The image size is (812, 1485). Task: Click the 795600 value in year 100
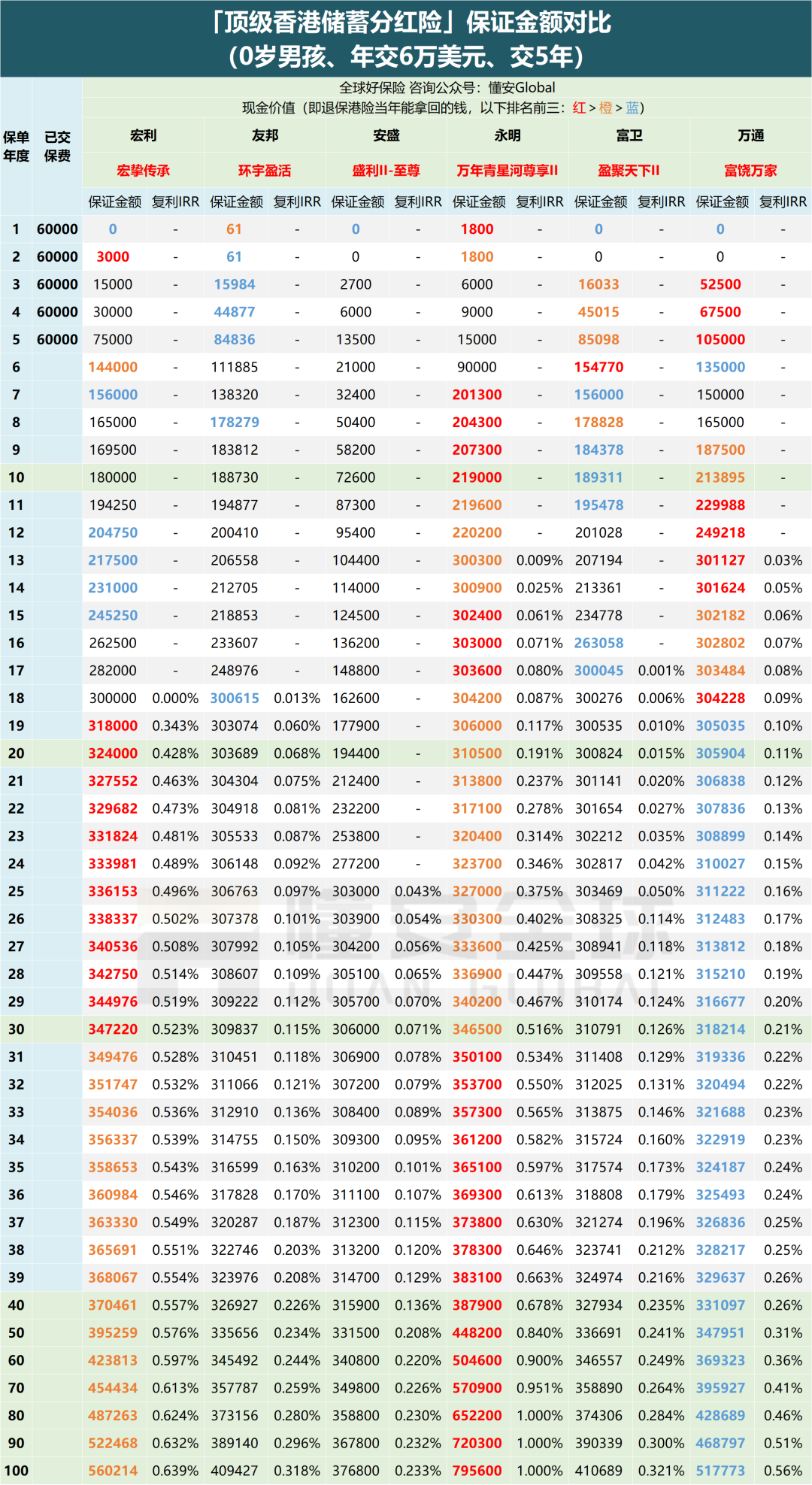(x=477, y=1471)
